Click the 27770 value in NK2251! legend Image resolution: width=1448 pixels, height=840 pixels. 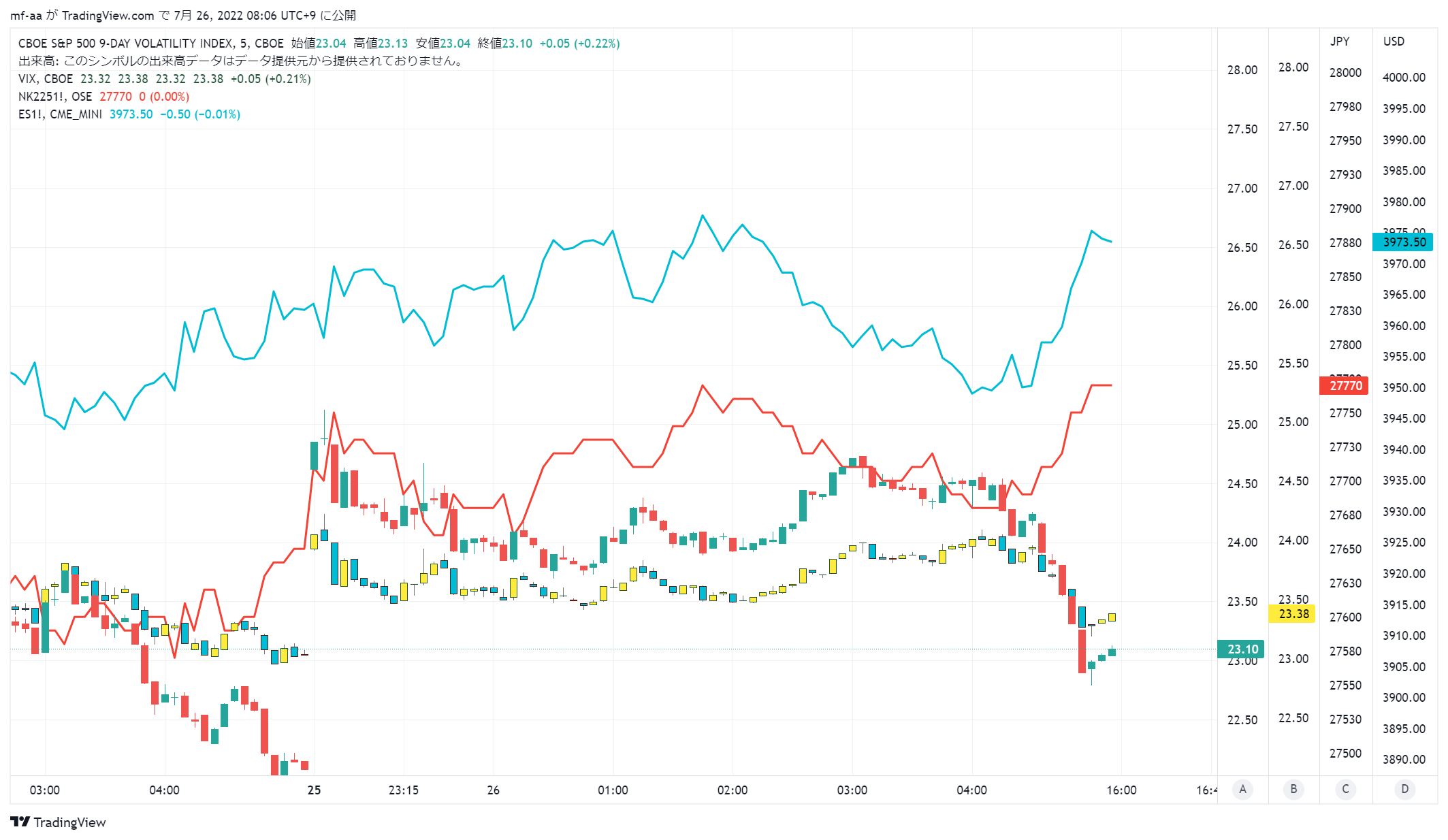click(x=116, y=97)
